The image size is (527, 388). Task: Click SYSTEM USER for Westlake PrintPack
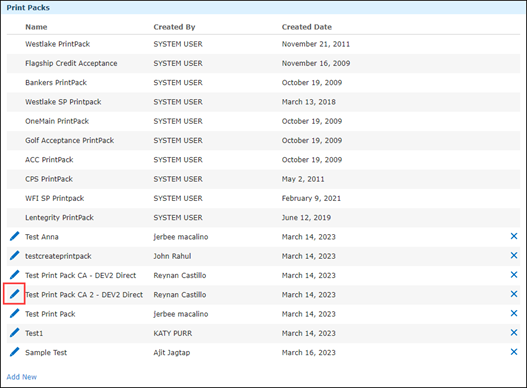pyautogui.click(x=178, y=44)
